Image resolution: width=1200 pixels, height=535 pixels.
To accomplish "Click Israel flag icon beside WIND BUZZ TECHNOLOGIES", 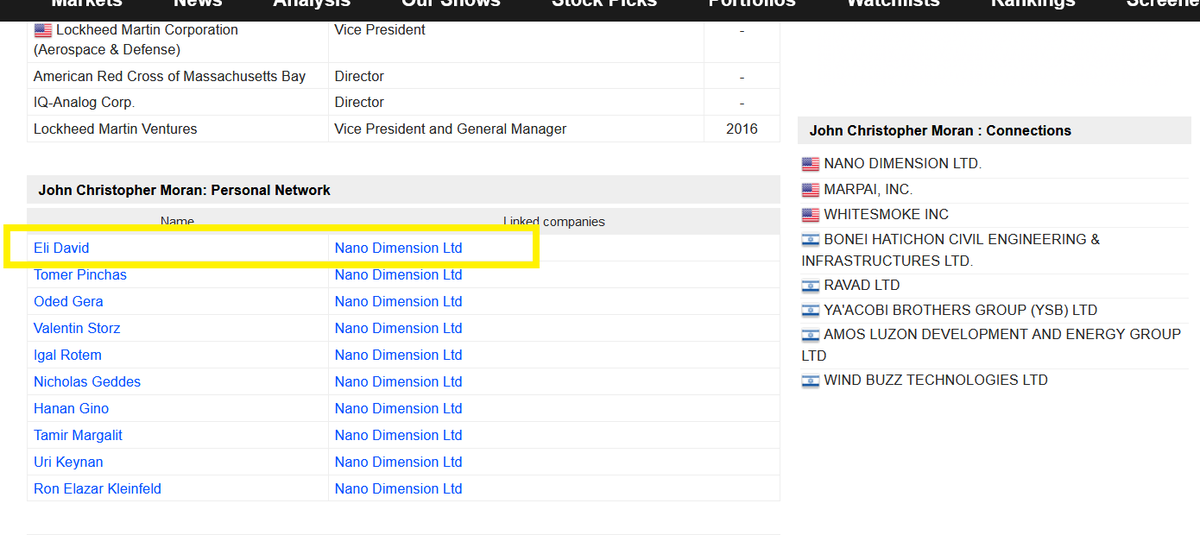I will [810, 380].
